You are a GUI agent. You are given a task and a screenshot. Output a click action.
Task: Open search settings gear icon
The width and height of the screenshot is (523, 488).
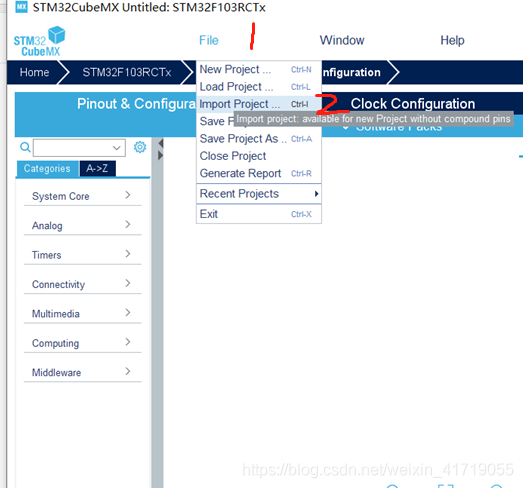(140, 147)
